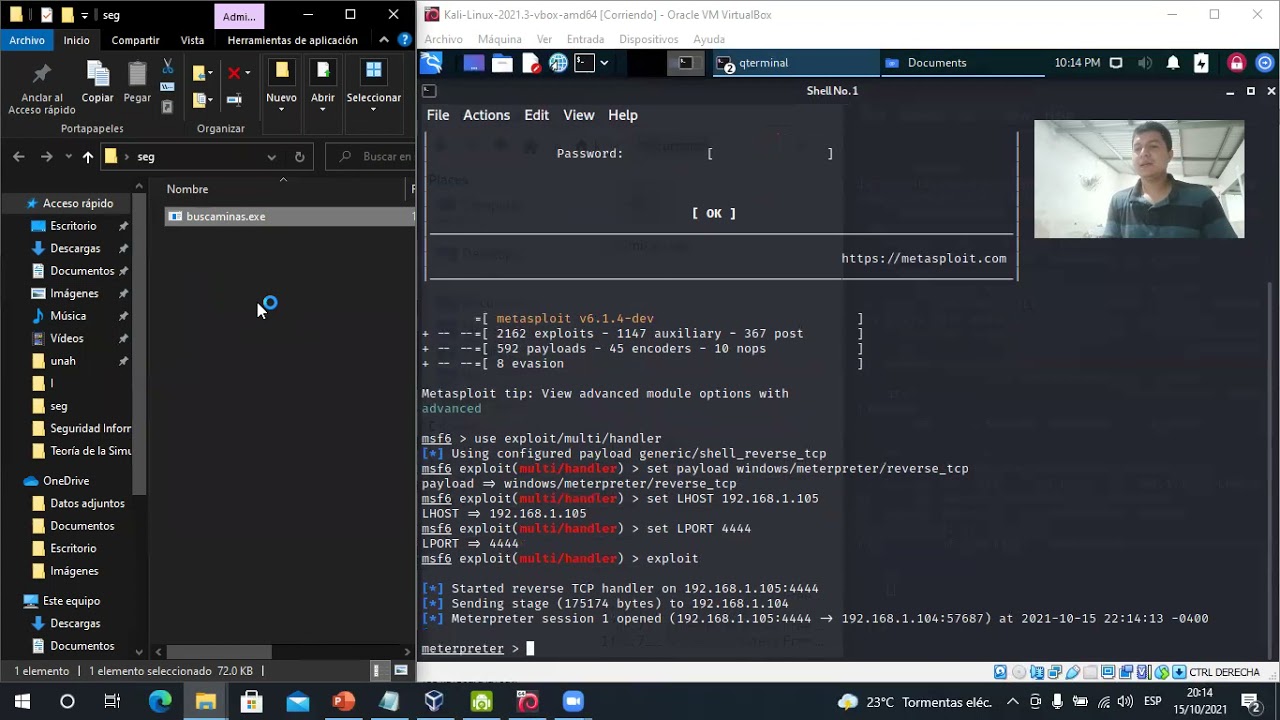Open Seguridad Inform folder in sidebar
The image size is (1280, 720).
click(90, 429)
